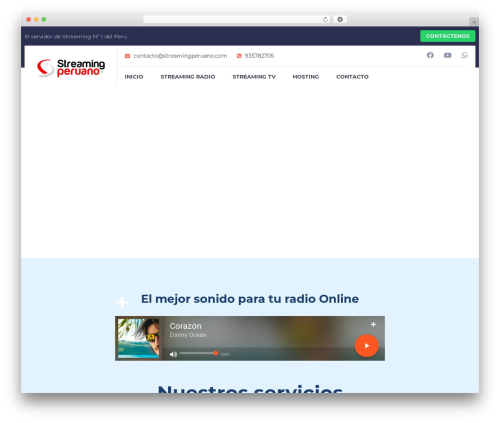Click the plus icon in player
Viewport: 500px width, 423px height.
(373, 324)
